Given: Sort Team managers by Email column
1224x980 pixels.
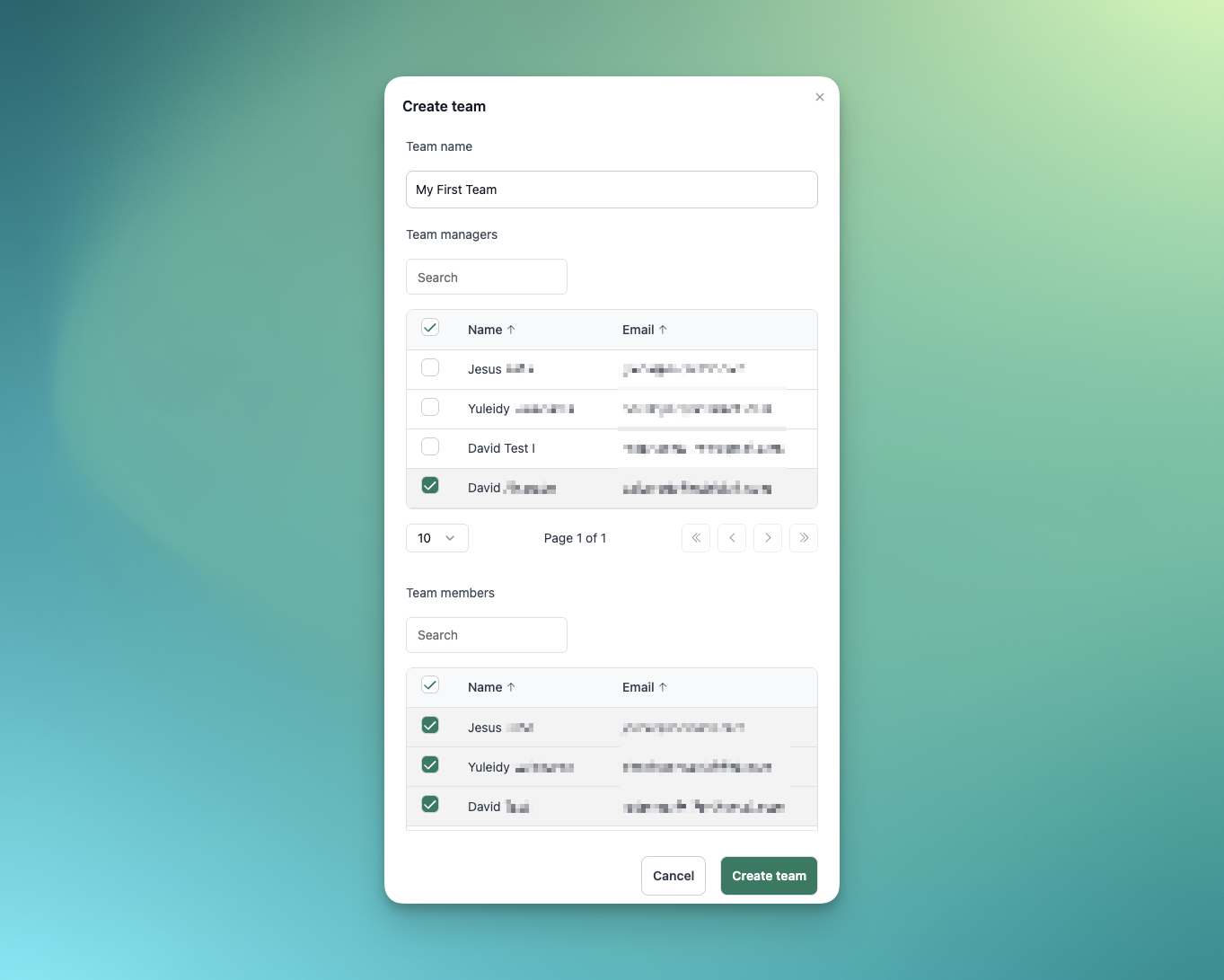Looking at the screenshot, I should [645, 330].
